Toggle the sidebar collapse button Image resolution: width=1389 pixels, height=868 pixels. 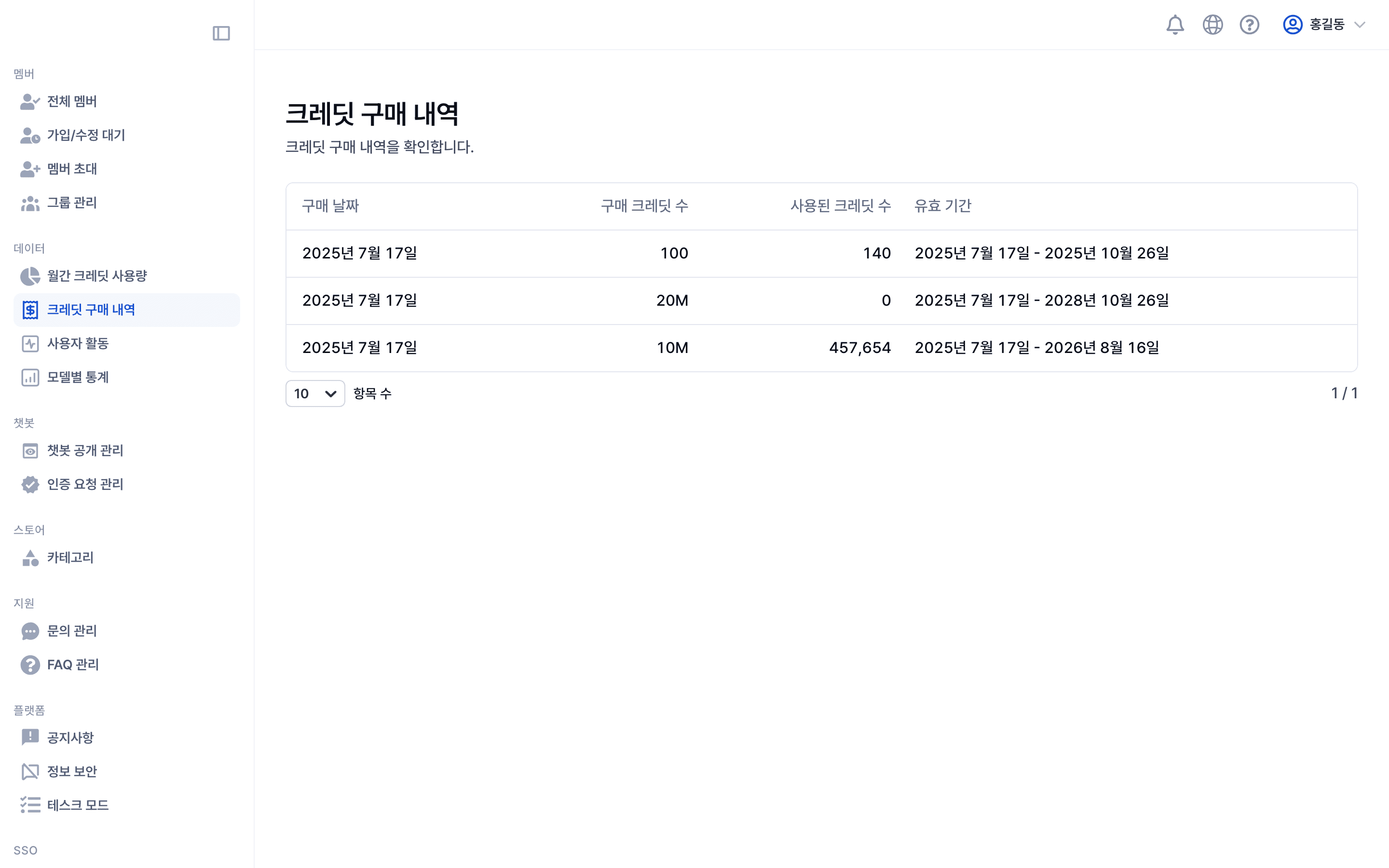tap(221, 33)
